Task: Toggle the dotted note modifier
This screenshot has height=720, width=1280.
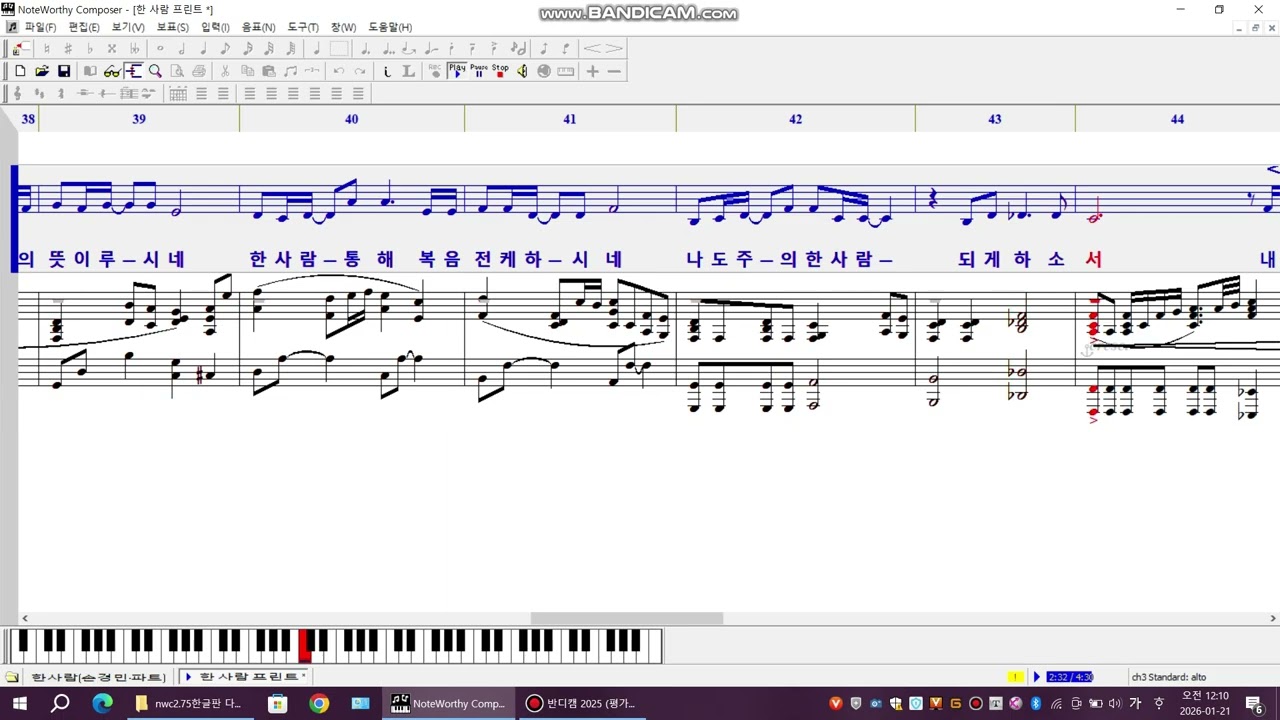Action: point(365,48)
